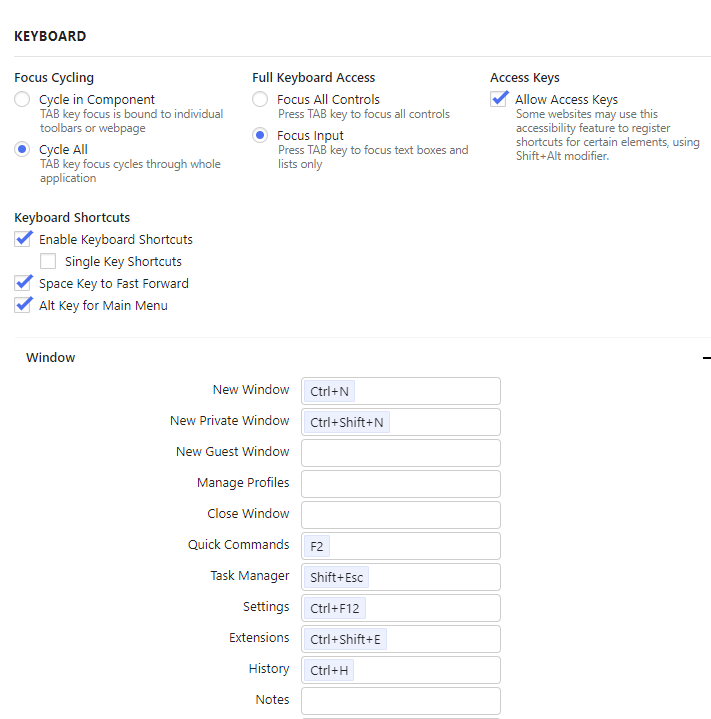
Task: Select Focus Input radio button
Action: (x=260, y=136)
